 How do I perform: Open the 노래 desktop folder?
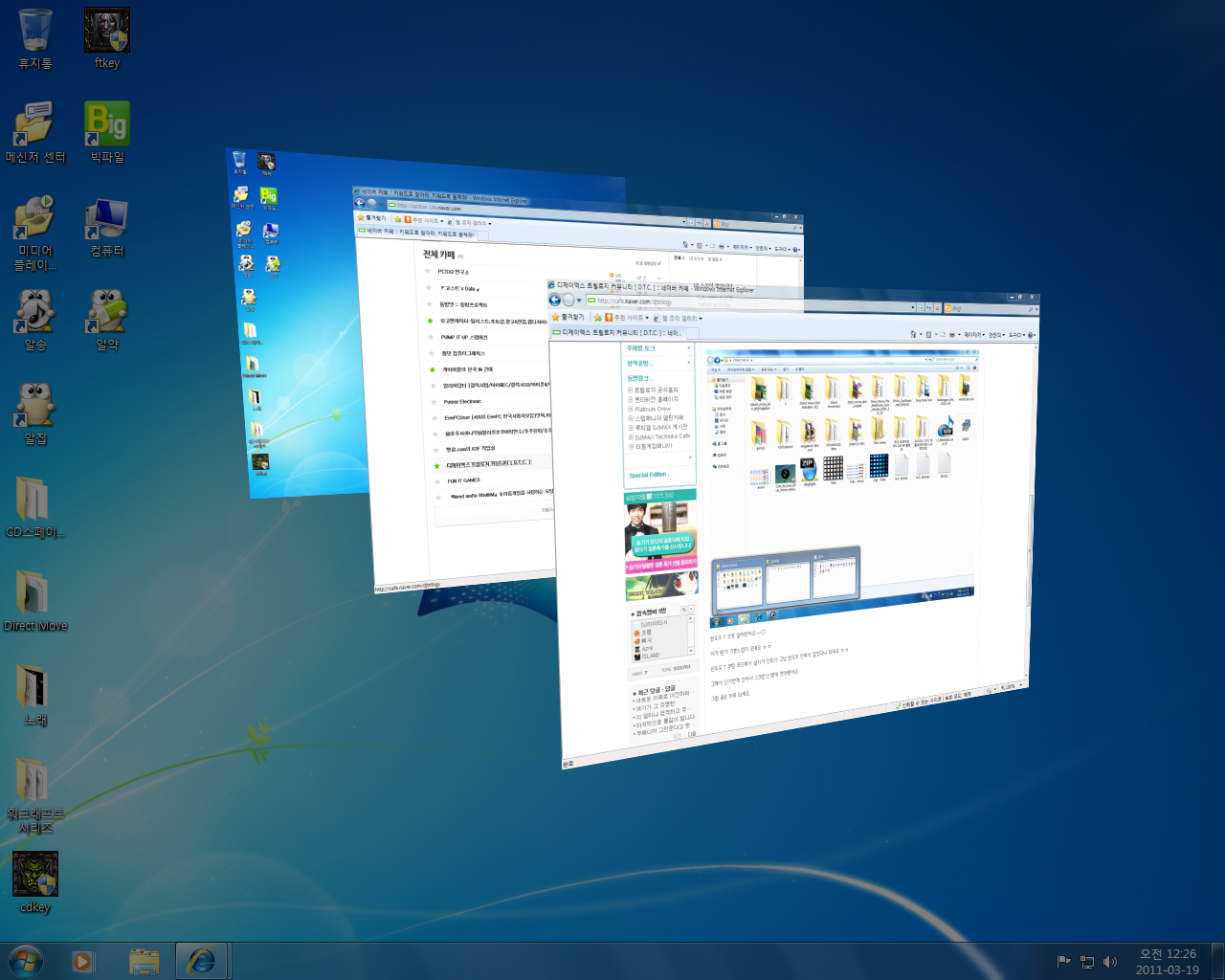click(x=35, y=697)
